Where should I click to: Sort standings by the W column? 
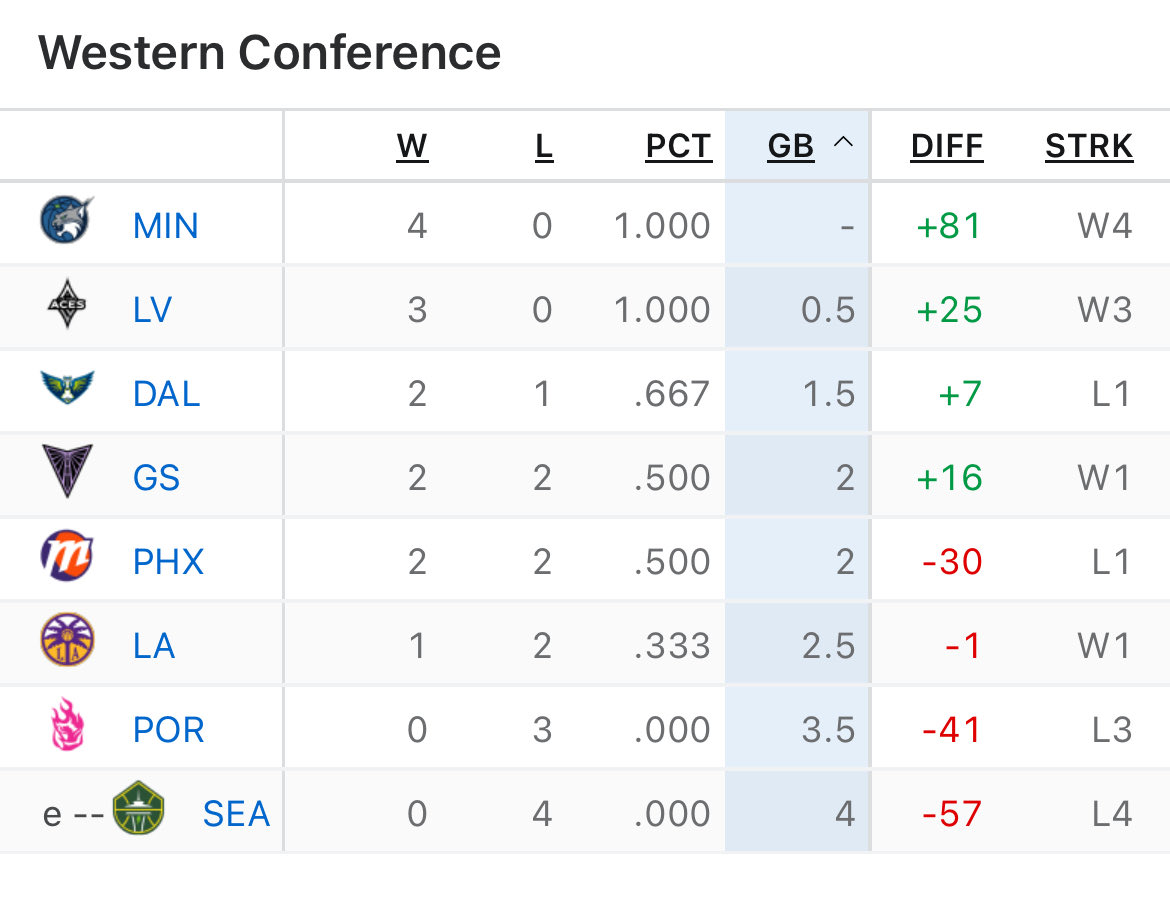[x=412, y=146]
